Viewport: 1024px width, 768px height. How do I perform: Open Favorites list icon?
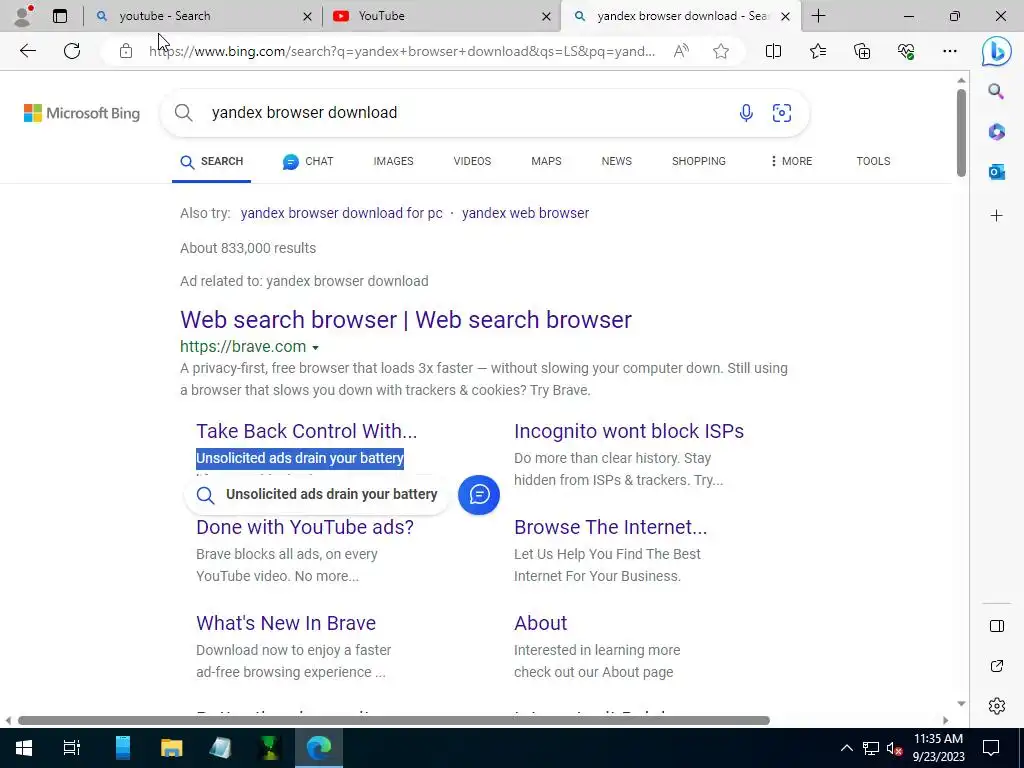(818, 51)
